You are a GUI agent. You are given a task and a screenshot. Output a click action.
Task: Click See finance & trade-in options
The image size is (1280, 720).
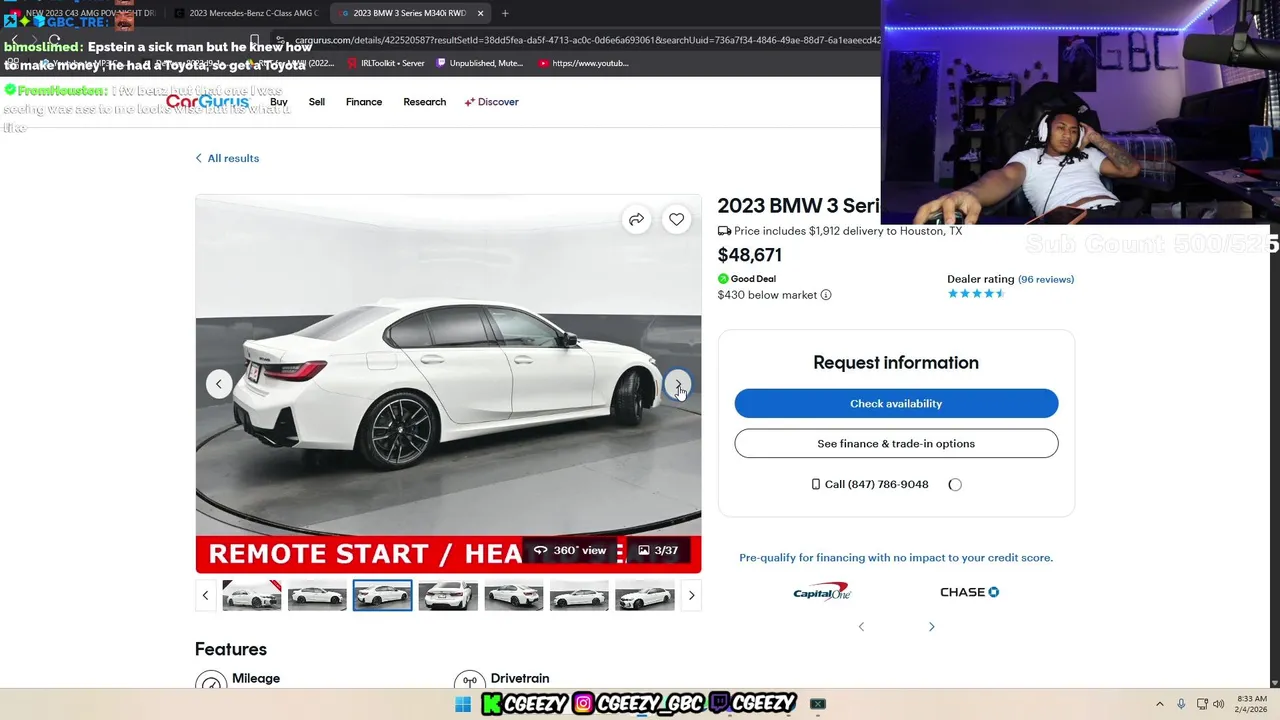[x=896, y=443]
